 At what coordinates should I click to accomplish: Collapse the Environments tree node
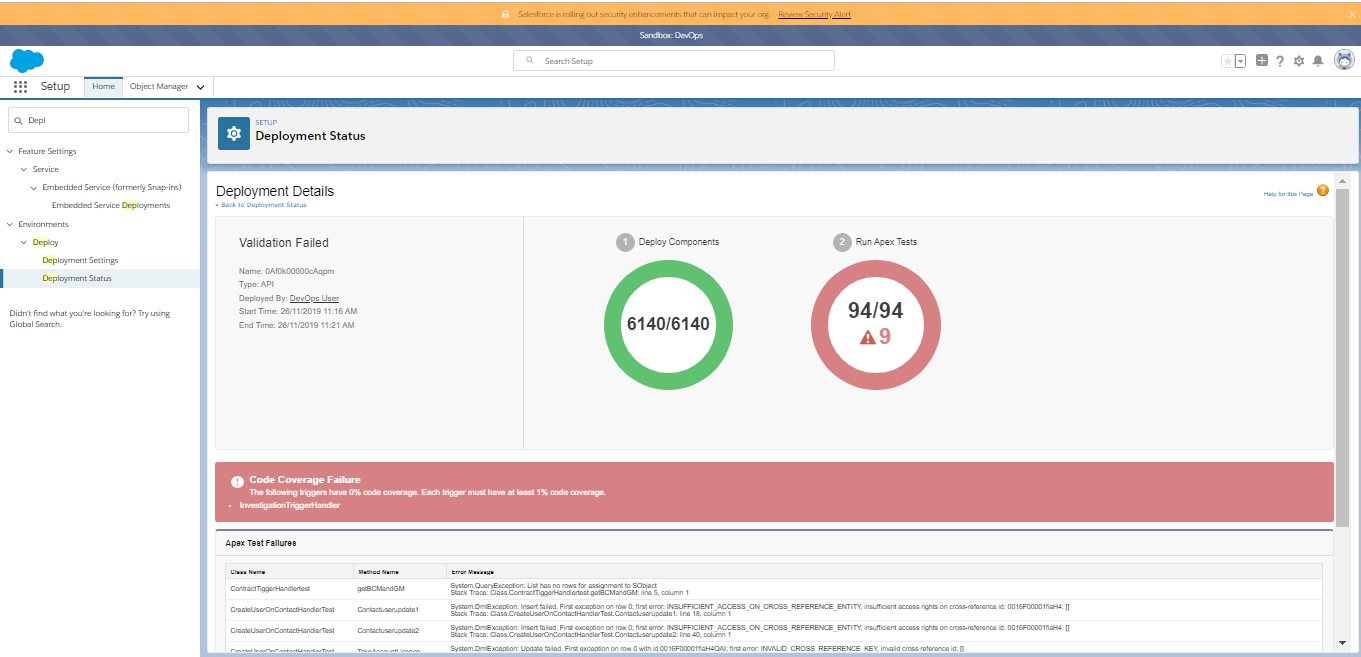click(10, 224)
